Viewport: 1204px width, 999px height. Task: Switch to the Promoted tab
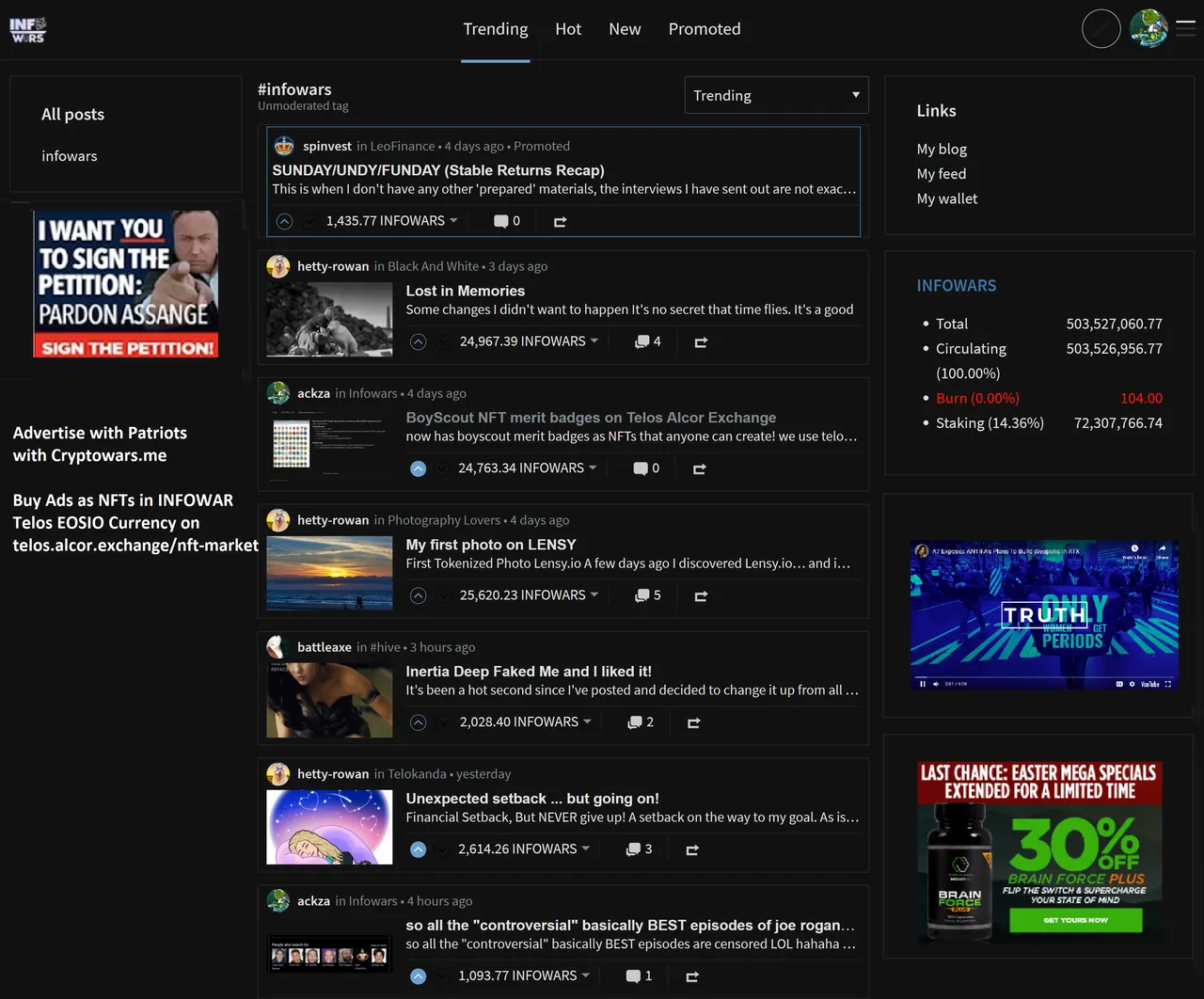tap(705, 29)
